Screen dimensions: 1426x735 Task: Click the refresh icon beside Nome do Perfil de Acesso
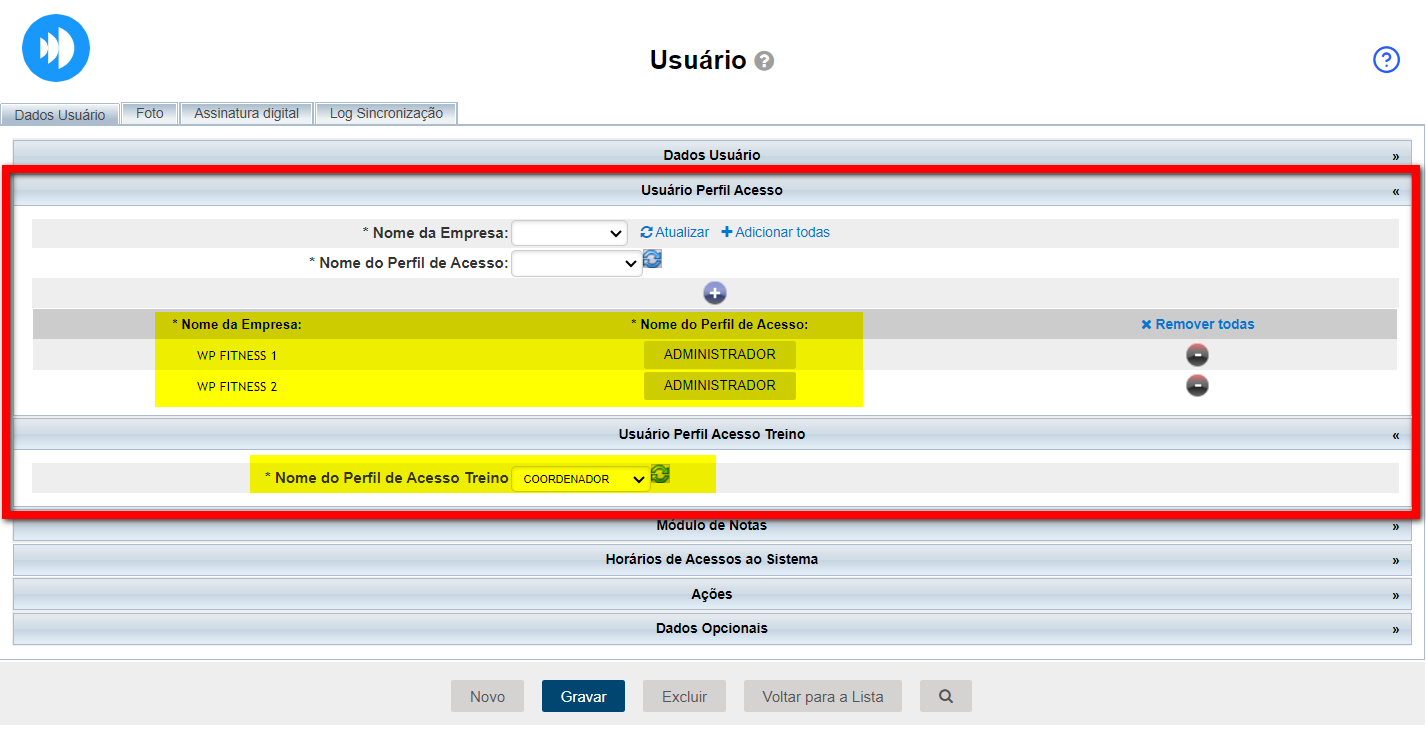[x=652, y=259]
